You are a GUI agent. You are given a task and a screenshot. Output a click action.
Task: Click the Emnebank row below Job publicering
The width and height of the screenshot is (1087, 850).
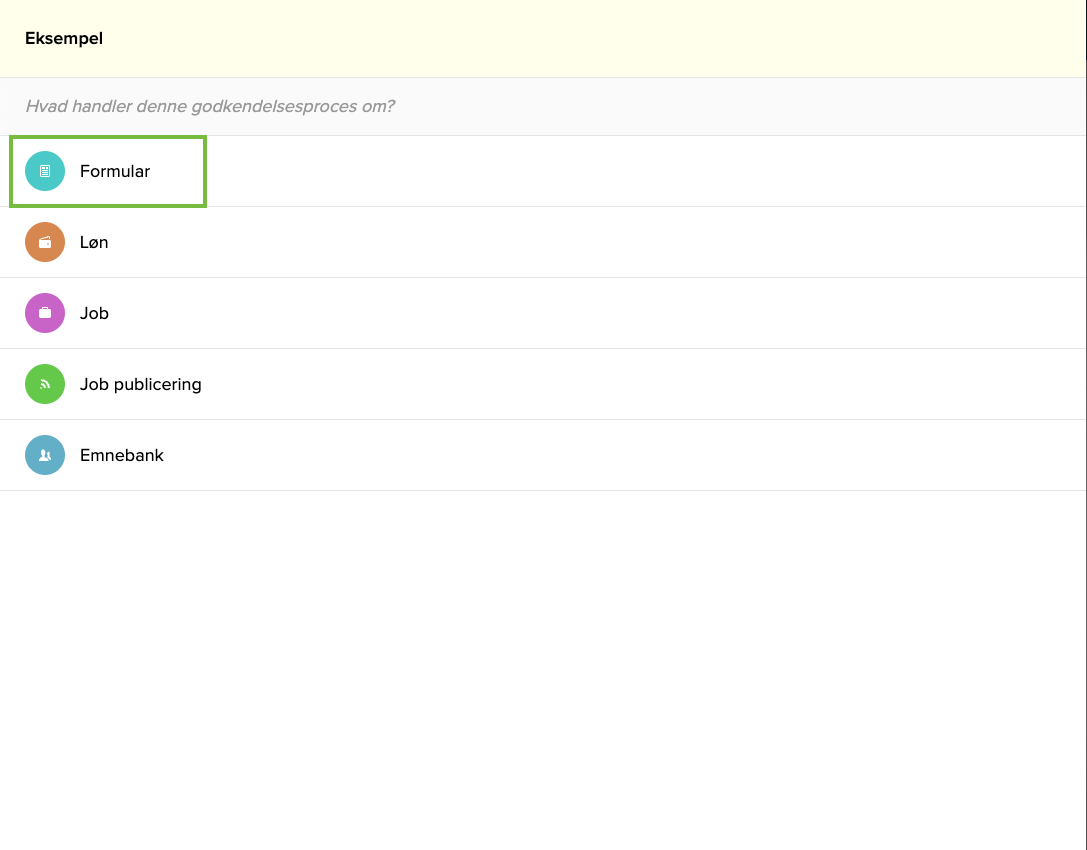122,454
